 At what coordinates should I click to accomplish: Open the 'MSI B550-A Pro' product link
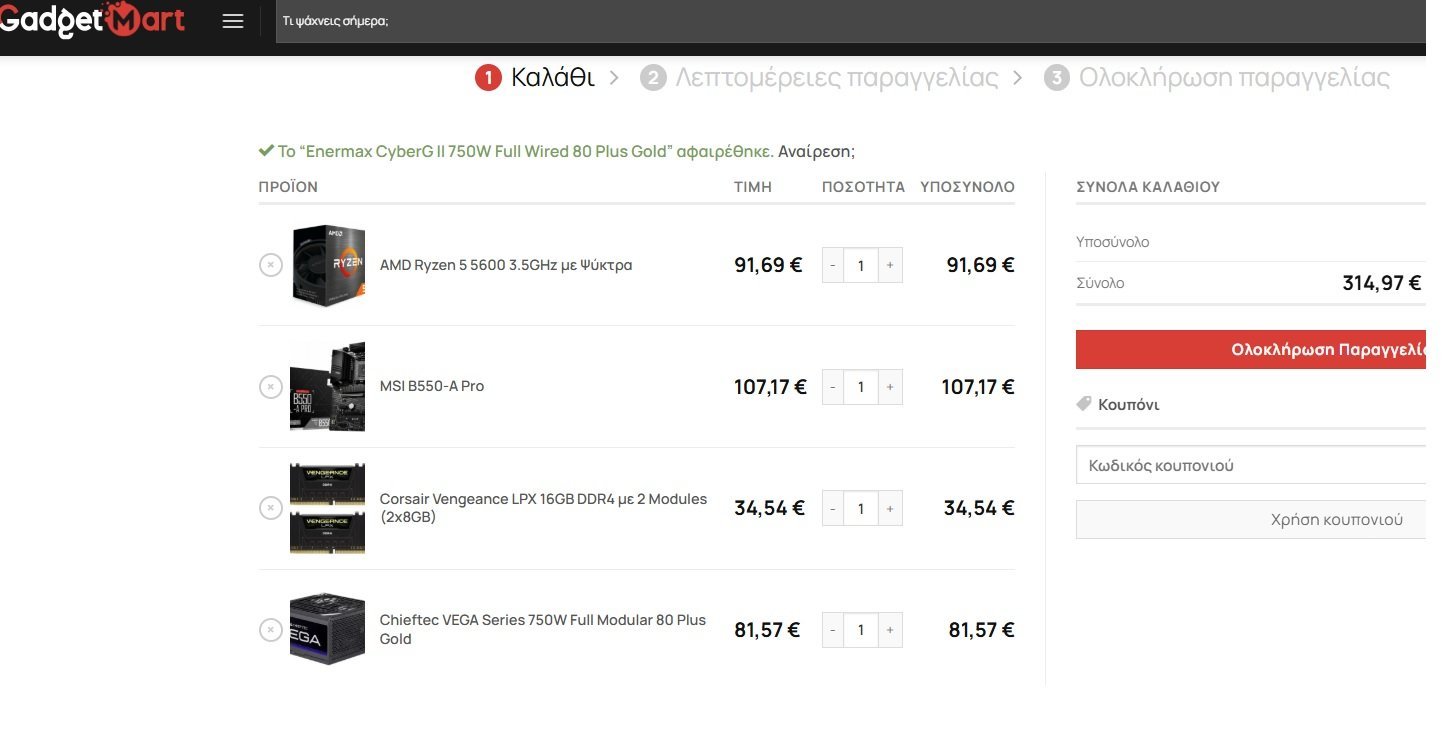pos(432,386)
